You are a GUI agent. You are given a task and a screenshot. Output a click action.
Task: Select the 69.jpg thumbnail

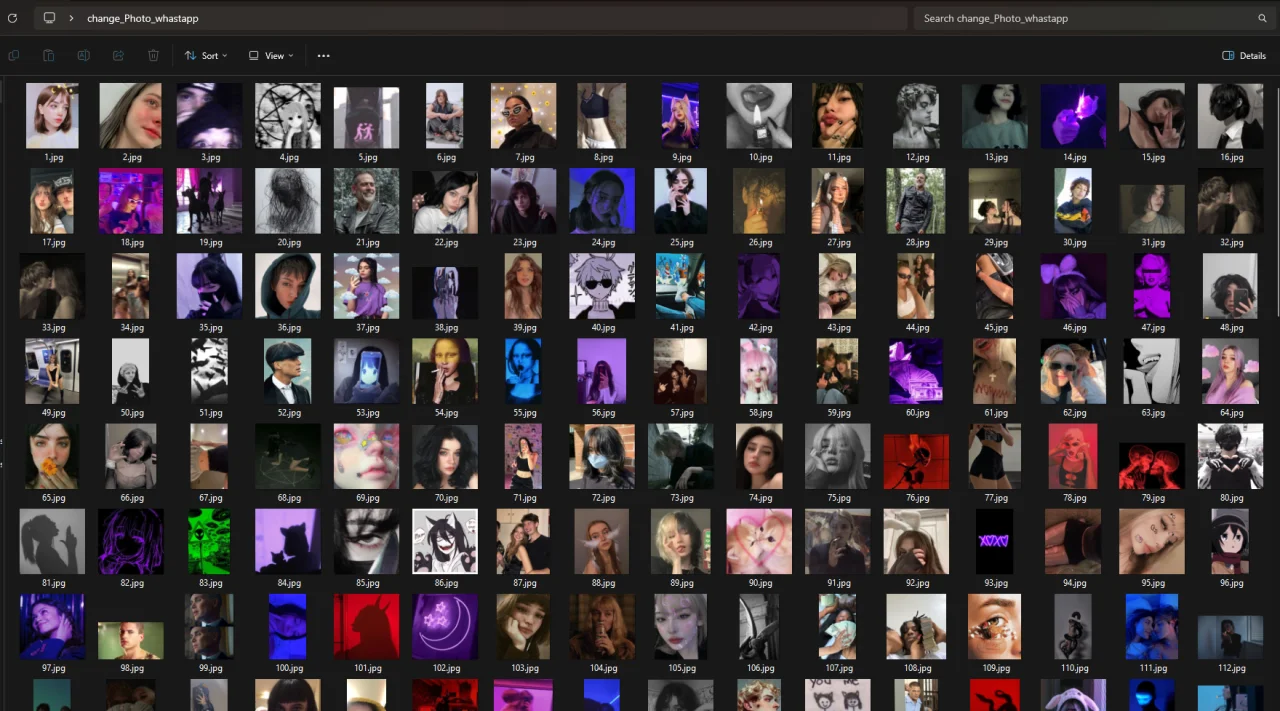367,457
